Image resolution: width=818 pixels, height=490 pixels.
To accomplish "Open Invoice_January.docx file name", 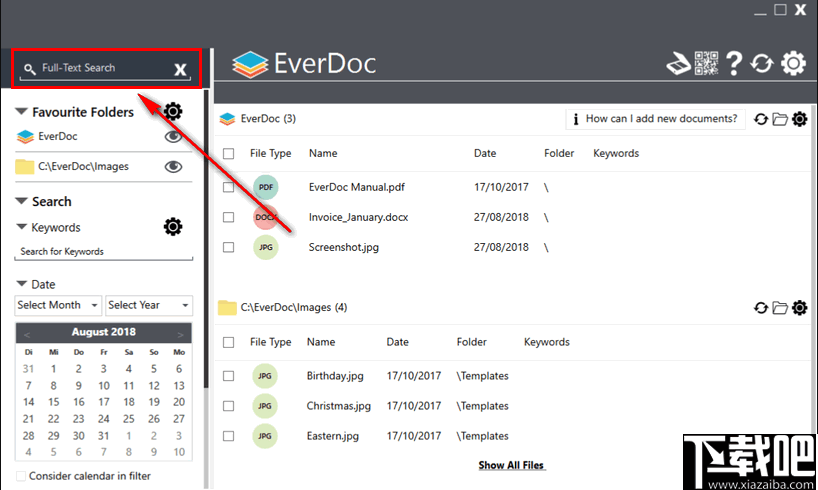I will pyautogui.click(x=358, y=217).
